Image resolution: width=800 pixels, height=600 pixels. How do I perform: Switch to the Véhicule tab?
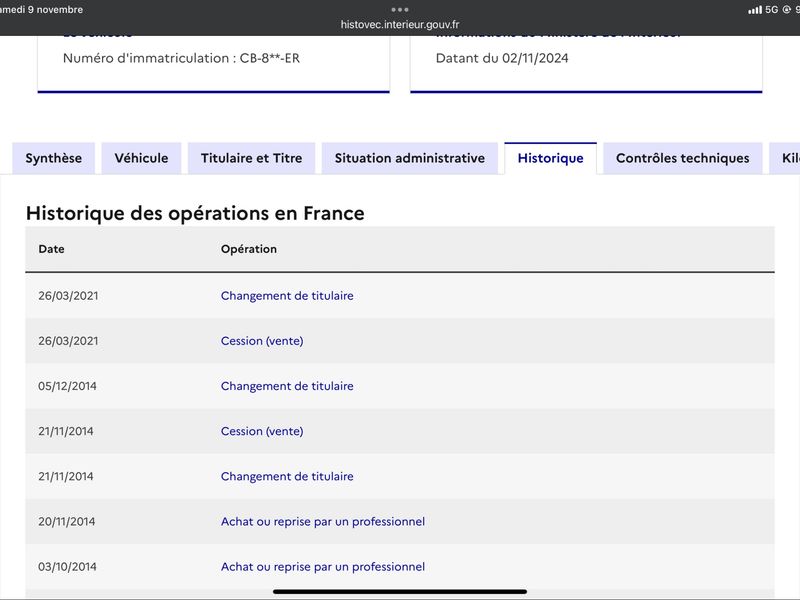coord(141,158)
